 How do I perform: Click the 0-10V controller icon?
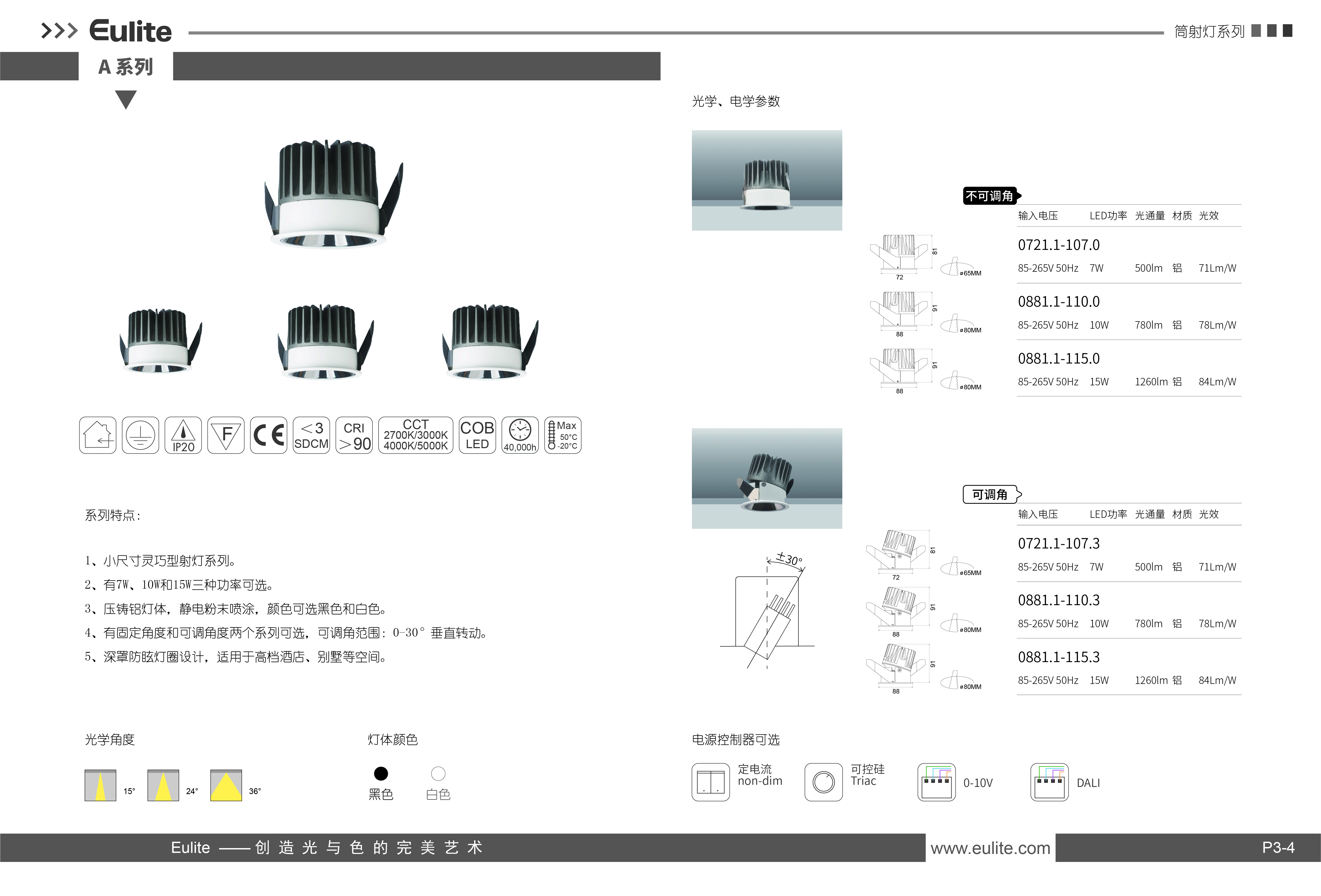click(936, 782)
